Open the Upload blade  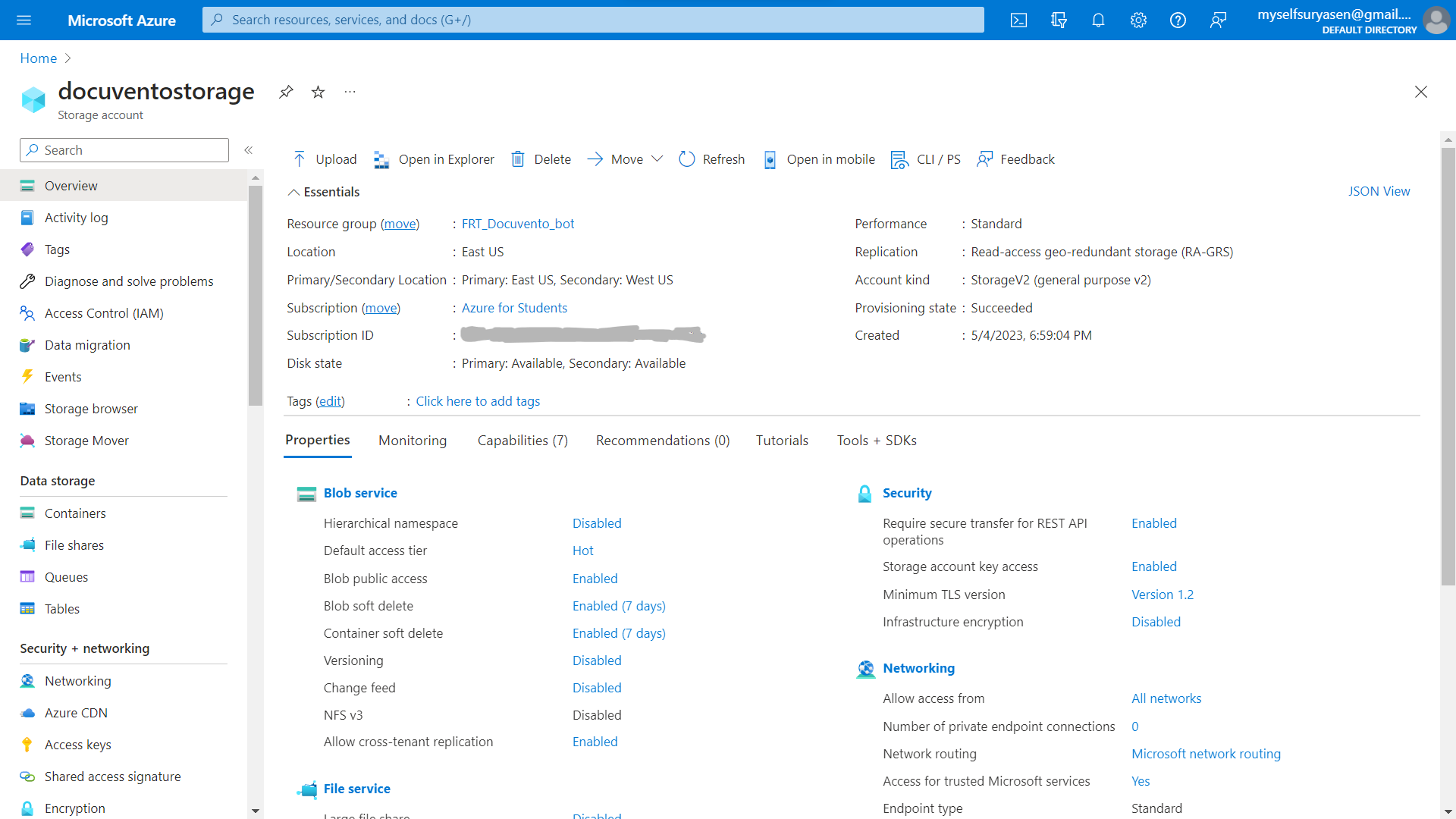pyautogui.click(x=324, y=159)
